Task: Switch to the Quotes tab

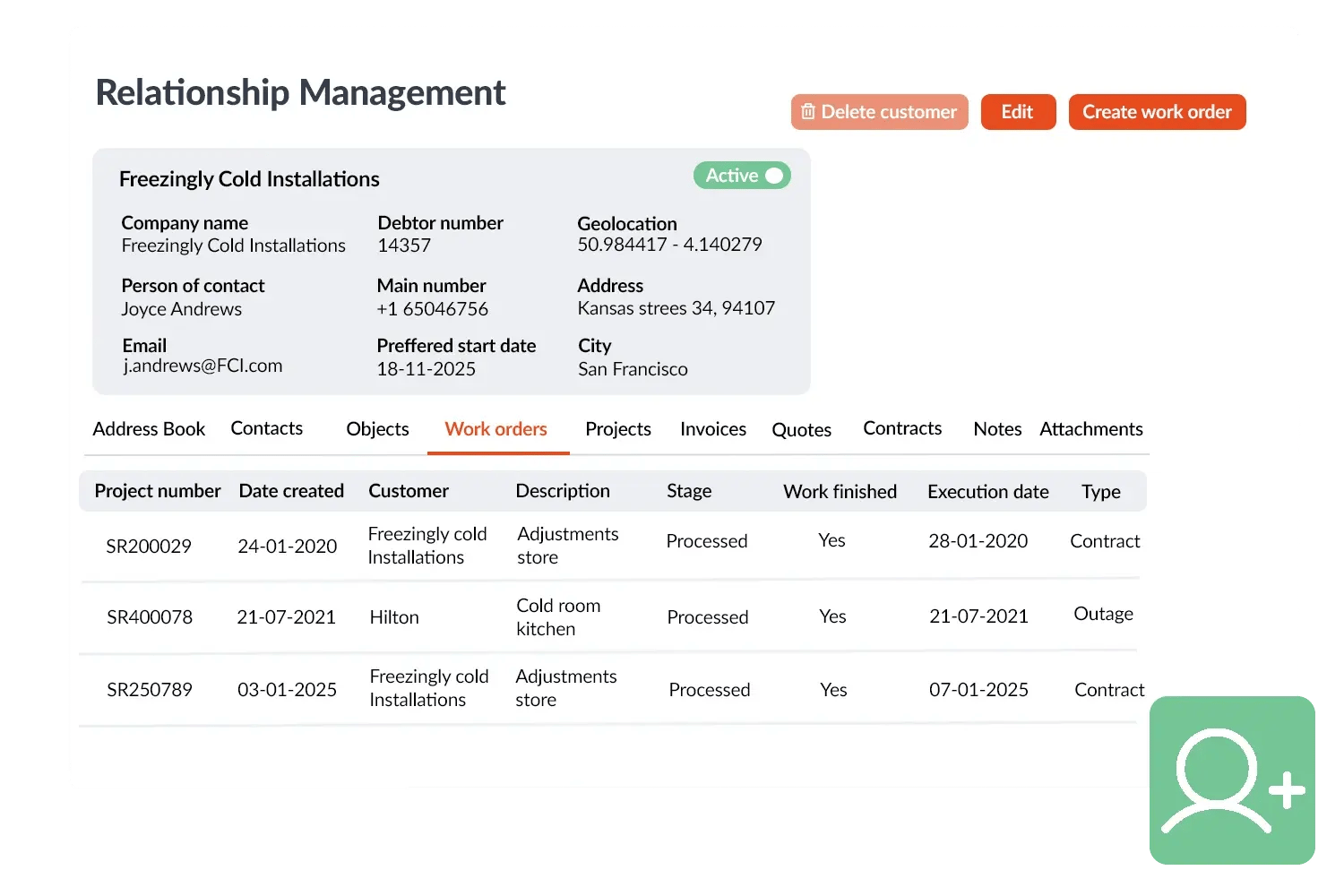Action: tap(801, 430)
